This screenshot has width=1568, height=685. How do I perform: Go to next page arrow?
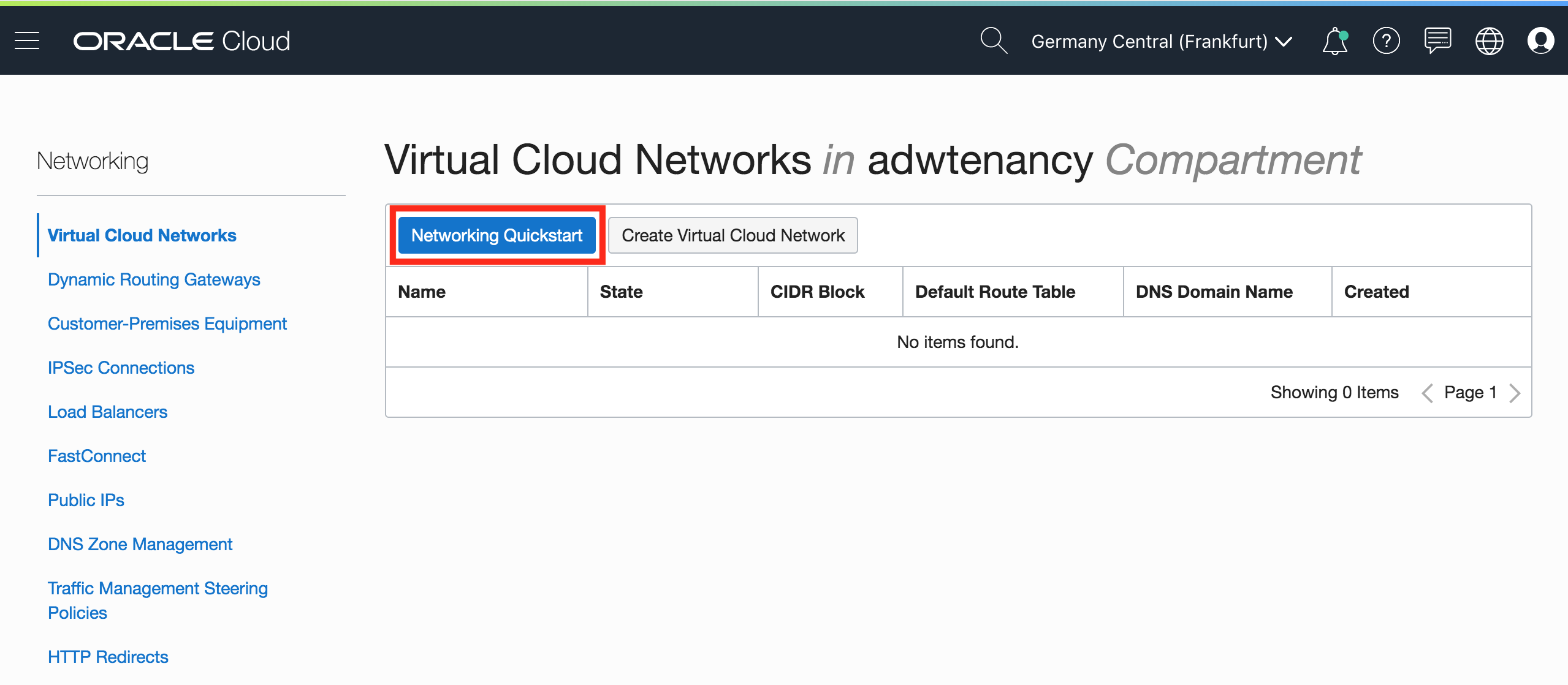[x=1515, y=393]
